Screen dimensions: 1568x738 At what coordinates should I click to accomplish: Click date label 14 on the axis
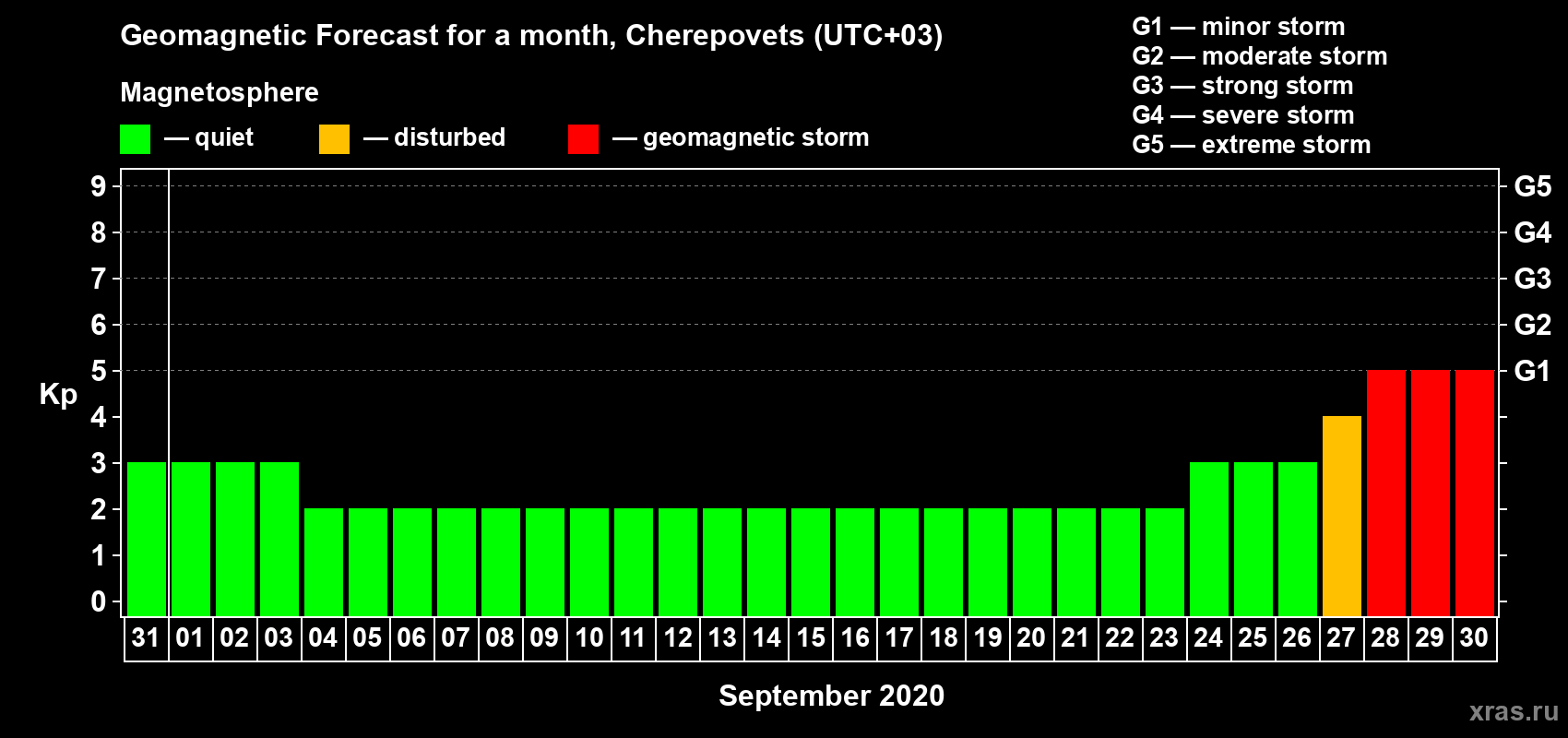point(766,637)
